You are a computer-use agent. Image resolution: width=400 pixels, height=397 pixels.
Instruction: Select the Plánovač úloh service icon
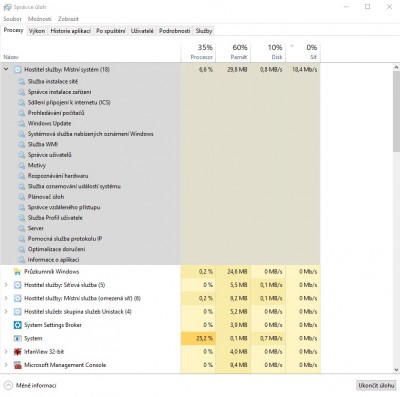22,197
